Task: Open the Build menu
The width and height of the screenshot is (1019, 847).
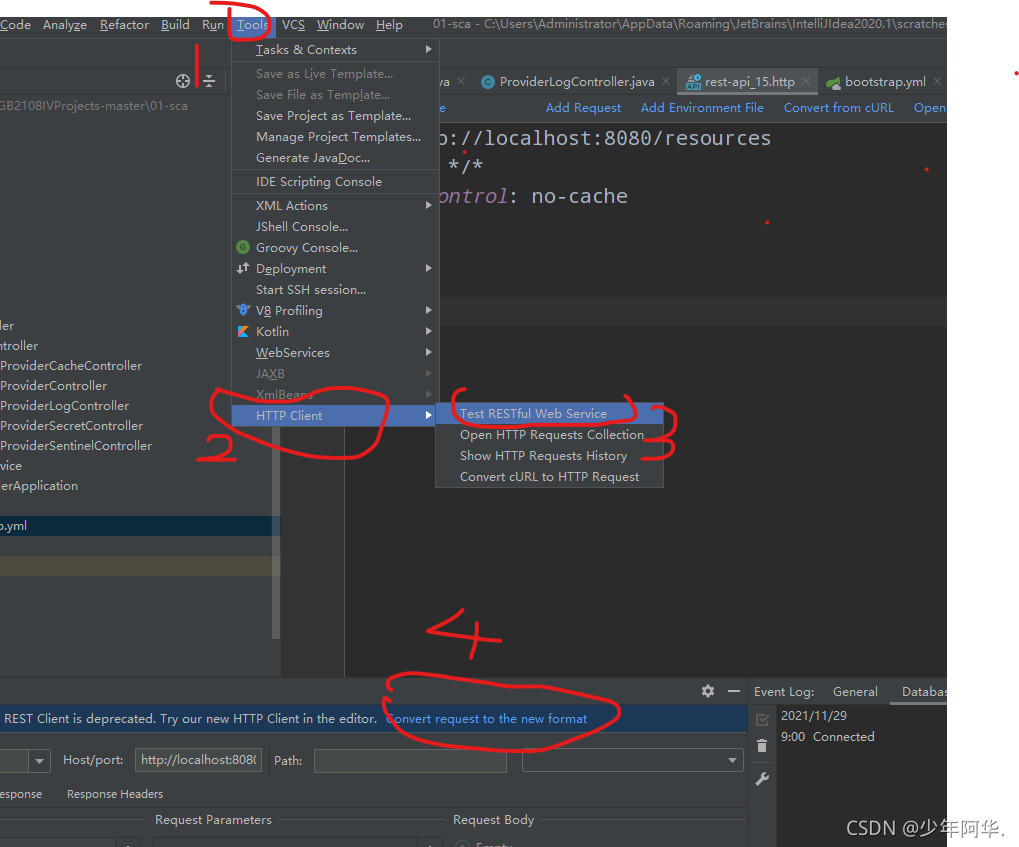Action: [x=175, y=25]
